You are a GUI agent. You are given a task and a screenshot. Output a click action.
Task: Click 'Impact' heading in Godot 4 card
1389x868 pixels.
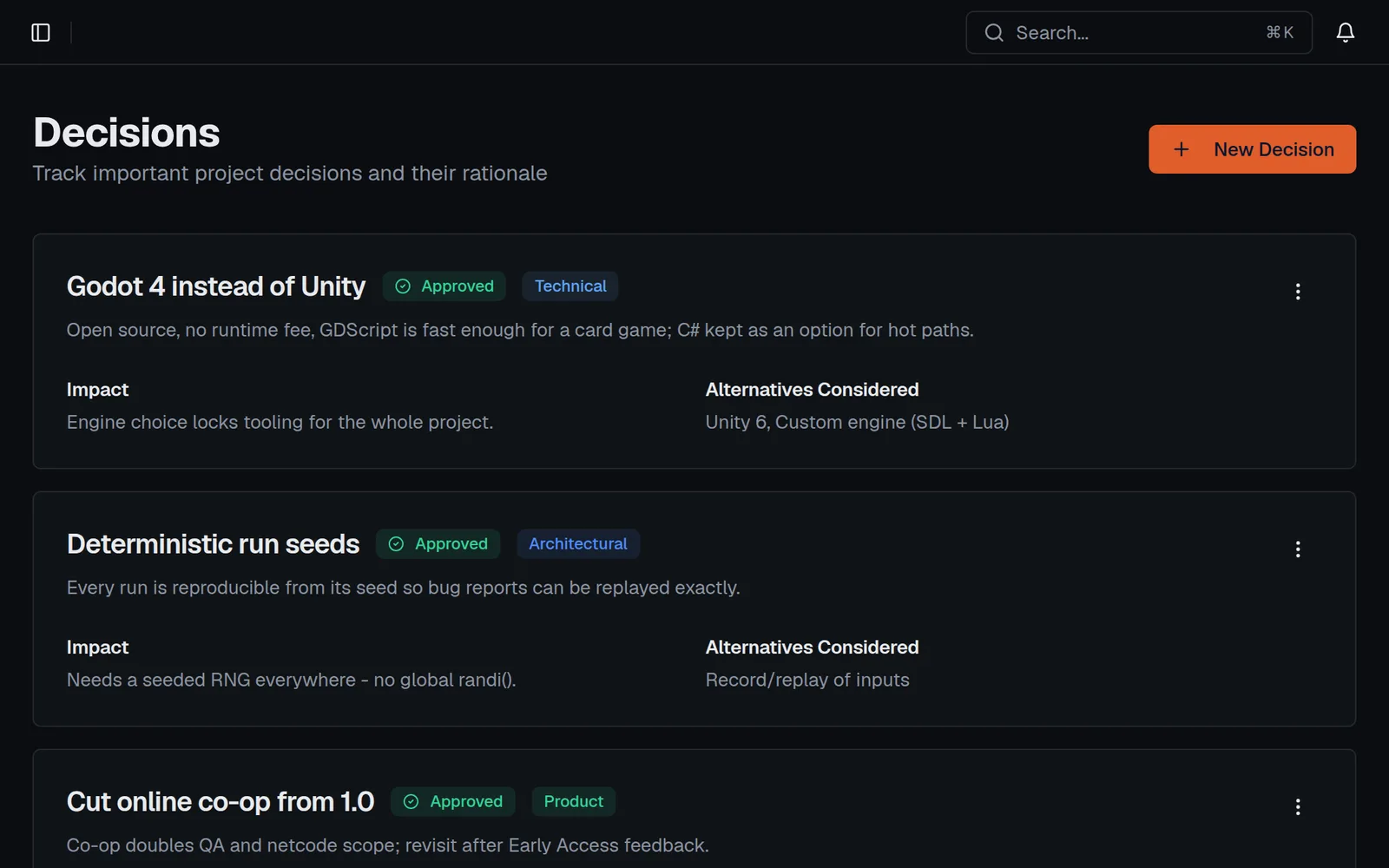pos(97,390)
